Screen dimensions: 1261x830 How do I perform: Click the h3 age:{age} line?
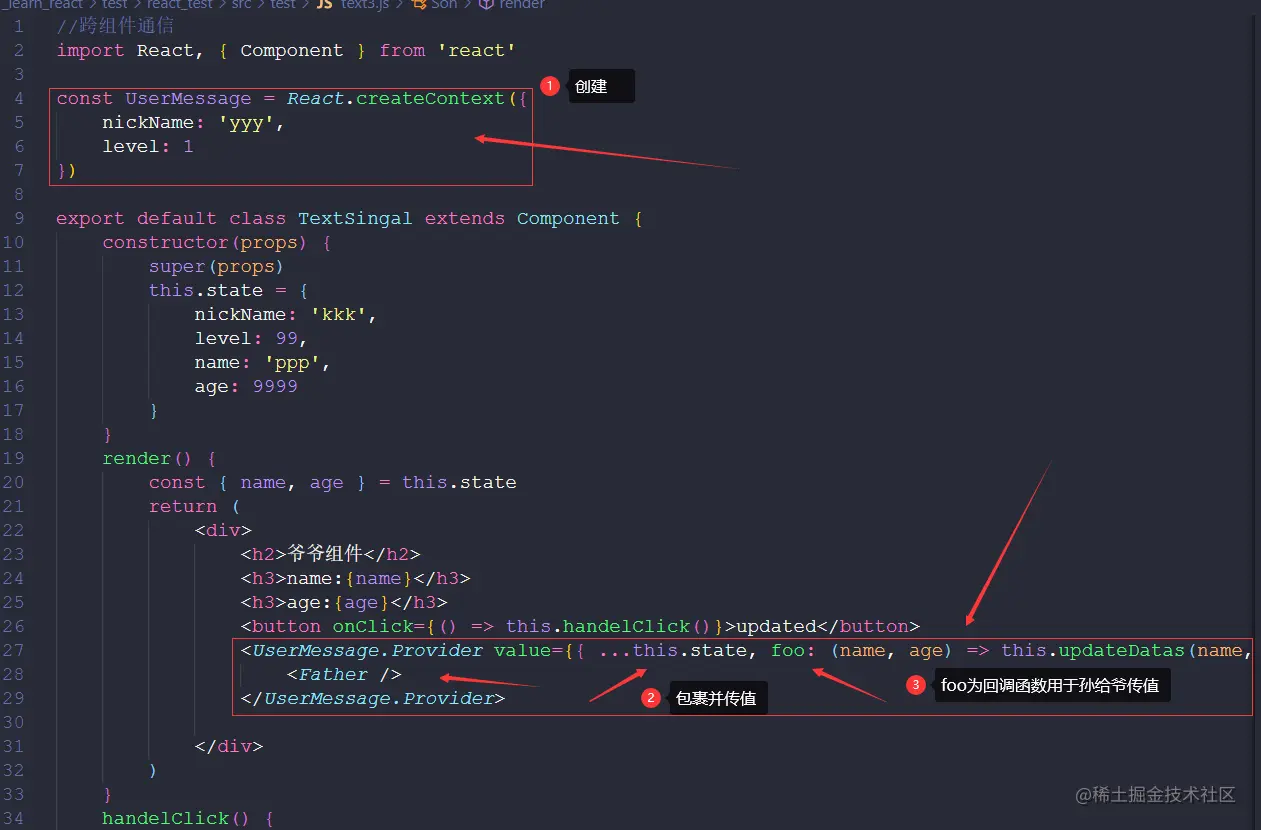pyautogui.click(x=344, y=602)
